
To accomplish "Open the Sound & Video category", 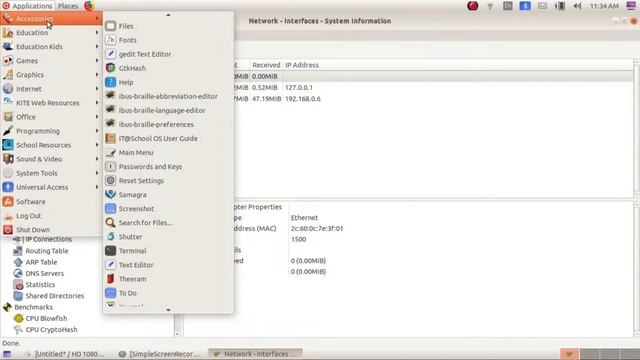I will click(51, 159).
